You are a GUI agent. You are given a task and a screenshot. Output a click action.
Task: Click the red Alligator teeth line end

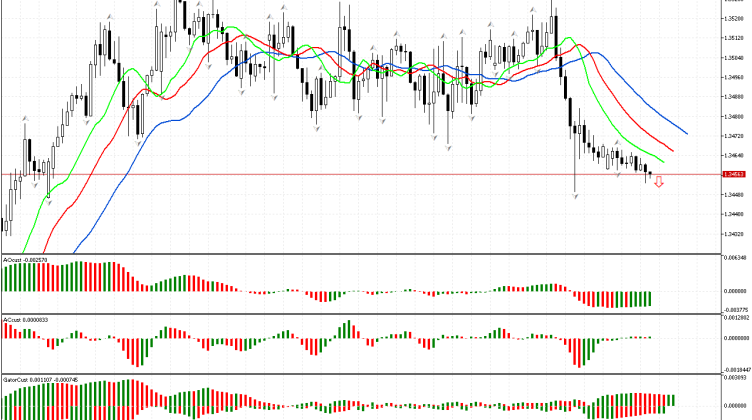[x=672, y=151]
